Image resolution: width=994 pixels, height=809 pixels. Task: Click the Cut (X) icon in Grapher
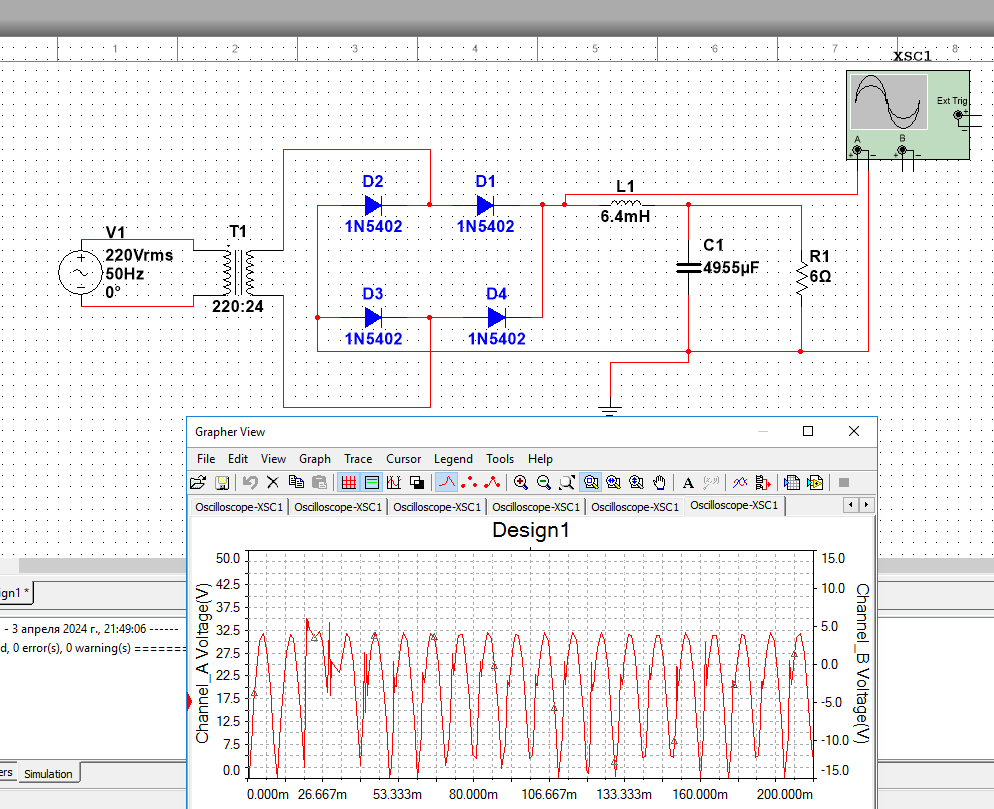pyautogui.click(x=273, y=483)
